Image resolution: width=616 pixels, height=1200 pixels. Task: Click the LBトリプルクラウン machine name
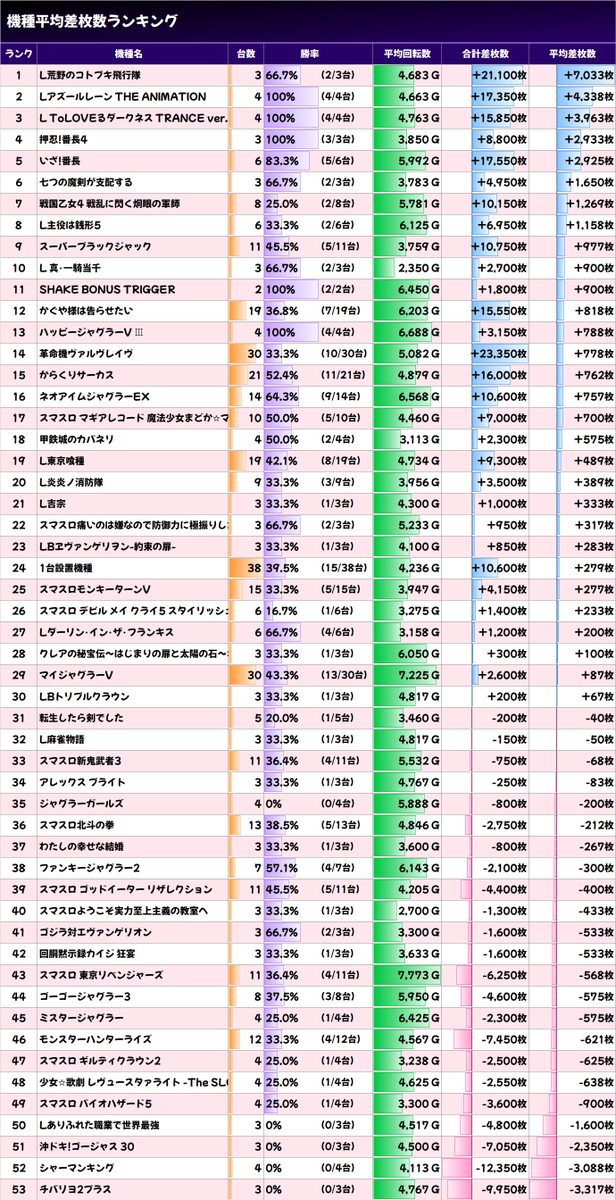pos(84,696)
